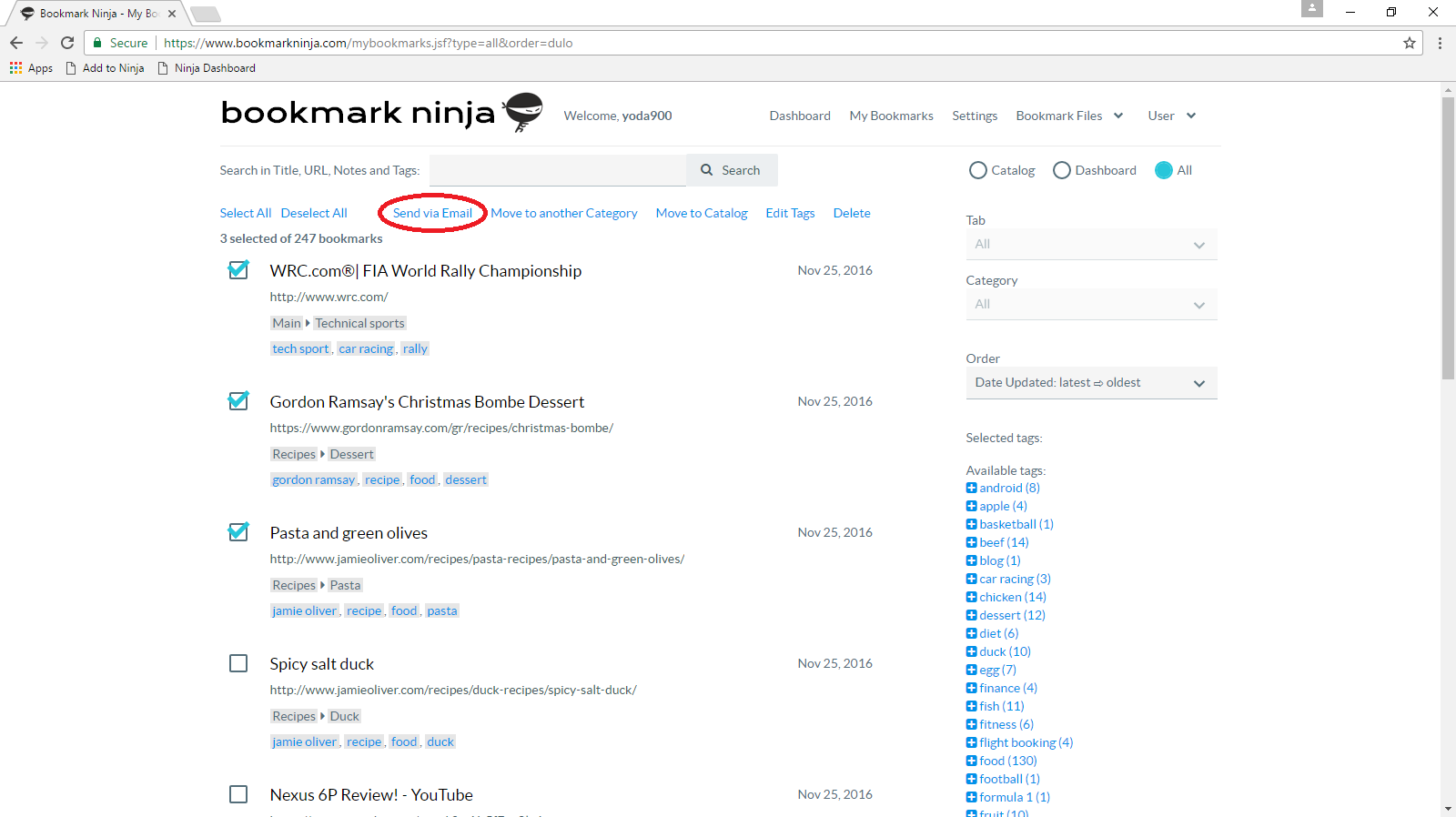
Task: Click the Edit Tags link
Action: point(790,213)
